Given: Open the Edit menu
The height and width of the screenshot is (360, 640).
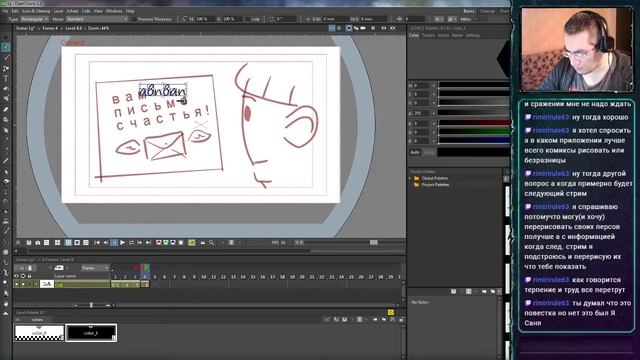Looking at the screenshot, I should coord(15,11).
